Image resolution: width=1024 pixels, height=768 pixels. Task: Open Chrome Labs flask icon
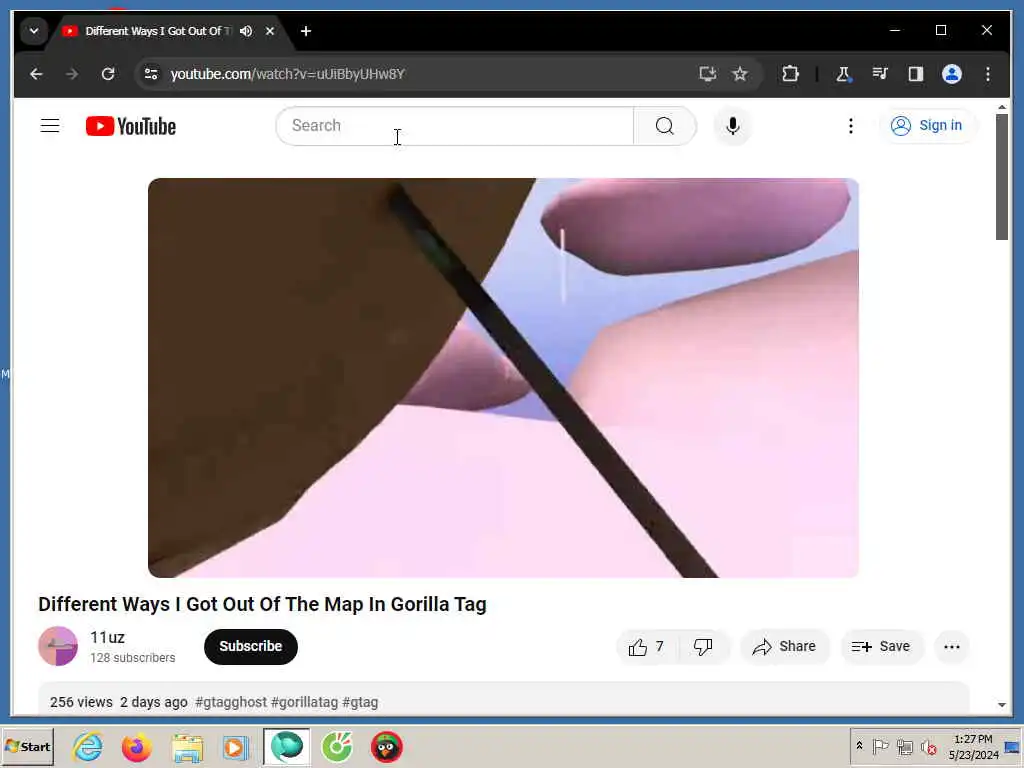(x=843, y=74)
